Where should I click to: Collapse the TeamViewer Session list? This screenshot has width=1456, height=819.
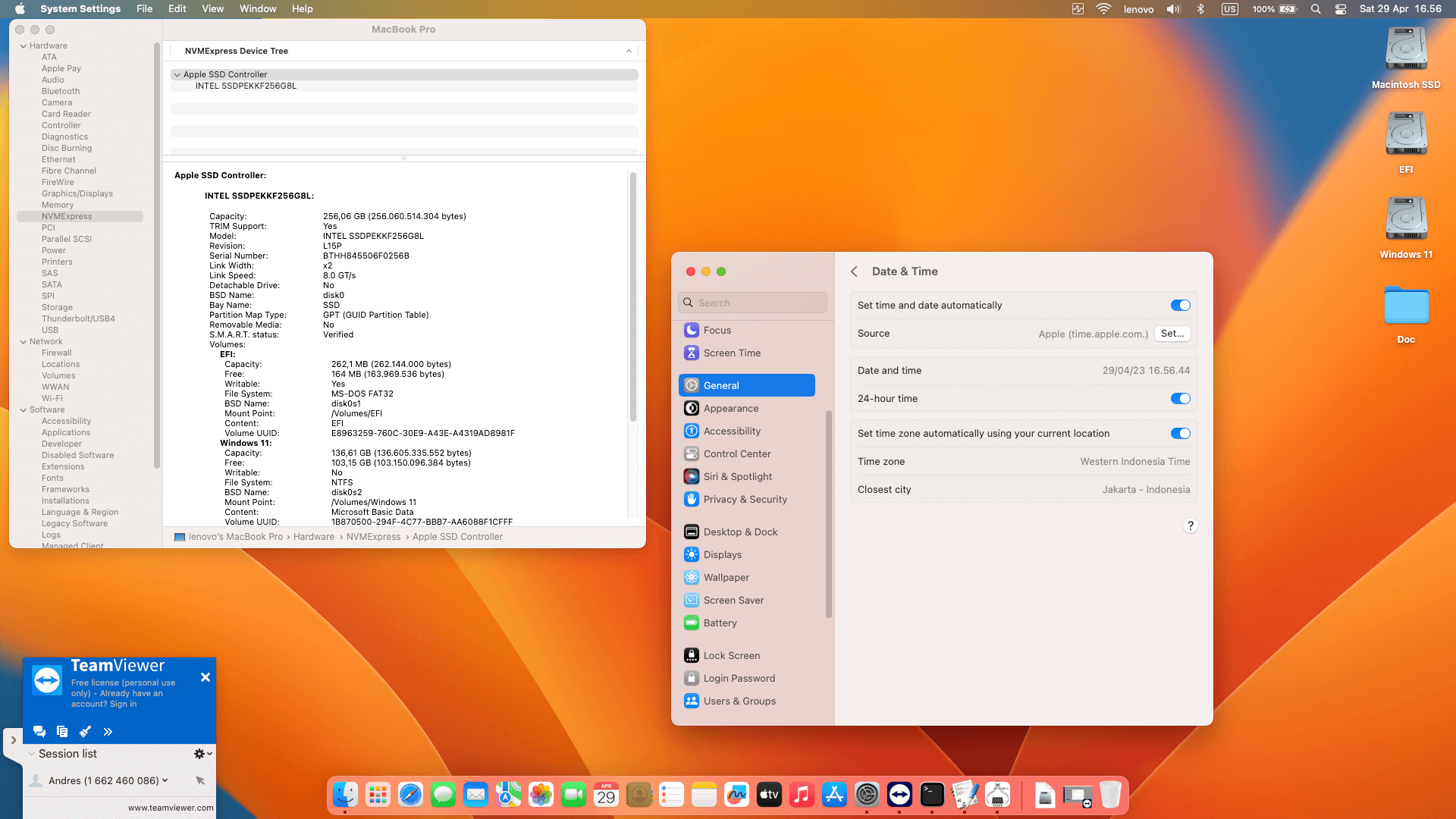tap(31, 754)
